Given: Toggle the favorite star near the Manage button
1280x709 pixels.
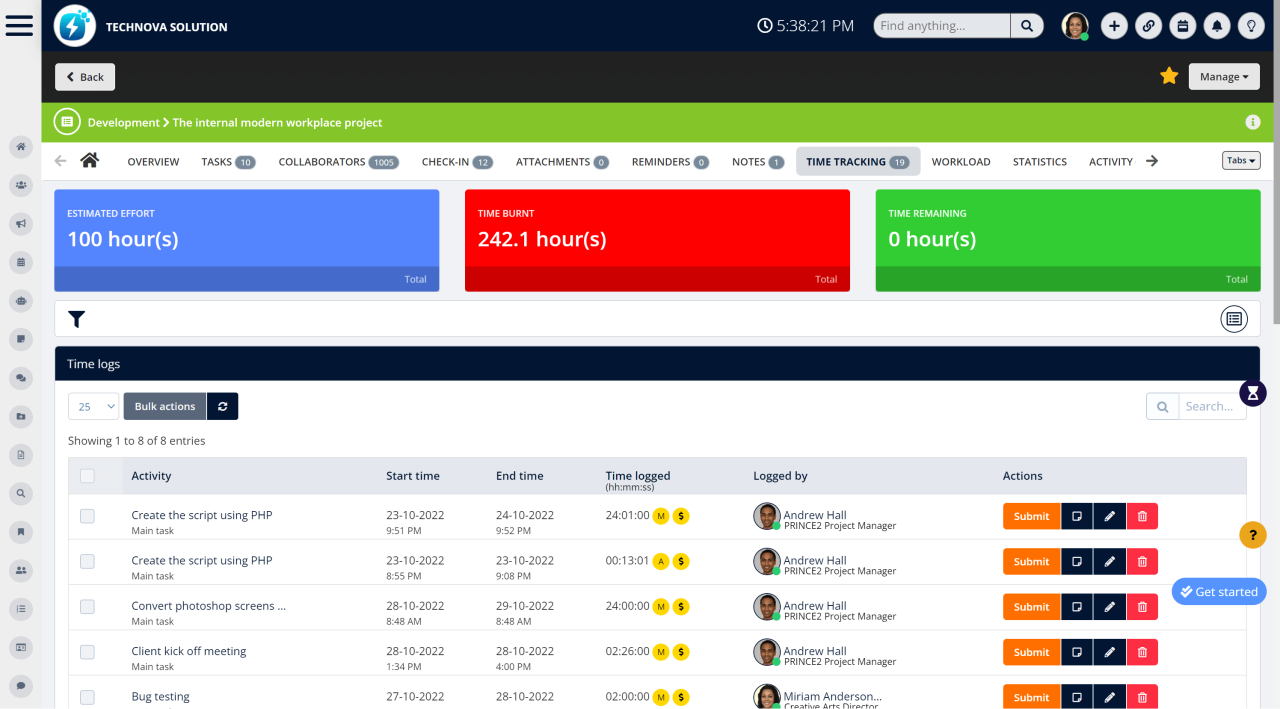Looking at the screenshot, I should pyautogui.click(x=1169, y=75).
